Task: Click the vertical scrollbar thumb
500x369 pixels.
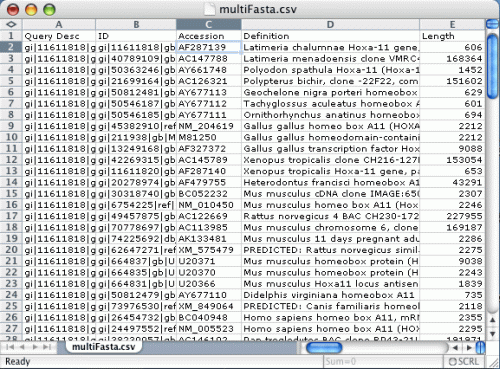Action: [492, 66]
